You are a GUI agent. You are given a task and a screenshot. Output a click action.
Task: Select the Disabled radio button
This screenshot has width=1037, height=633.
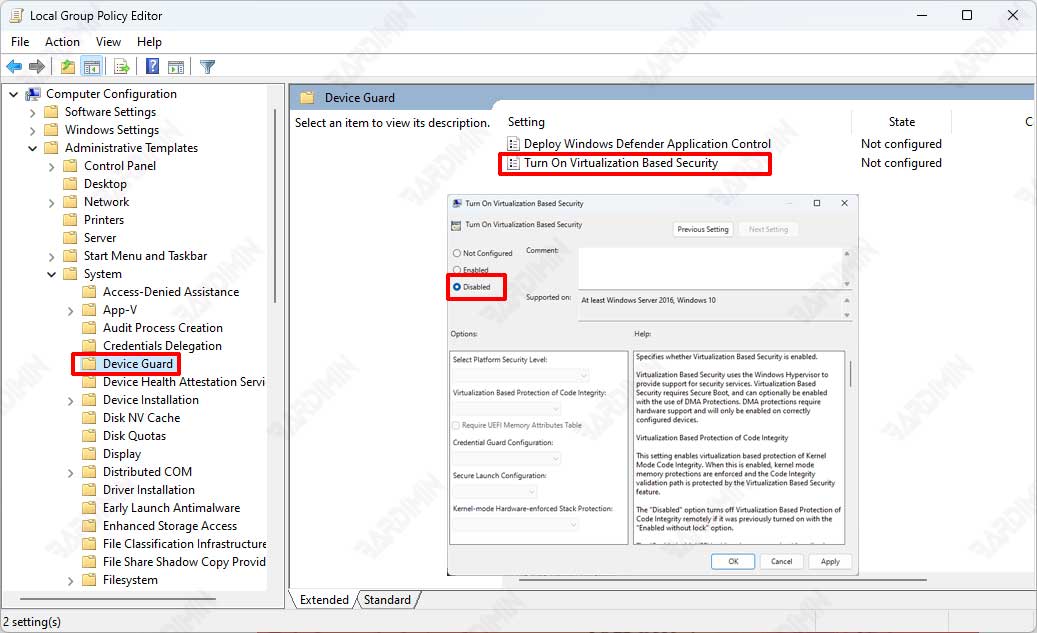coord(458,287)
